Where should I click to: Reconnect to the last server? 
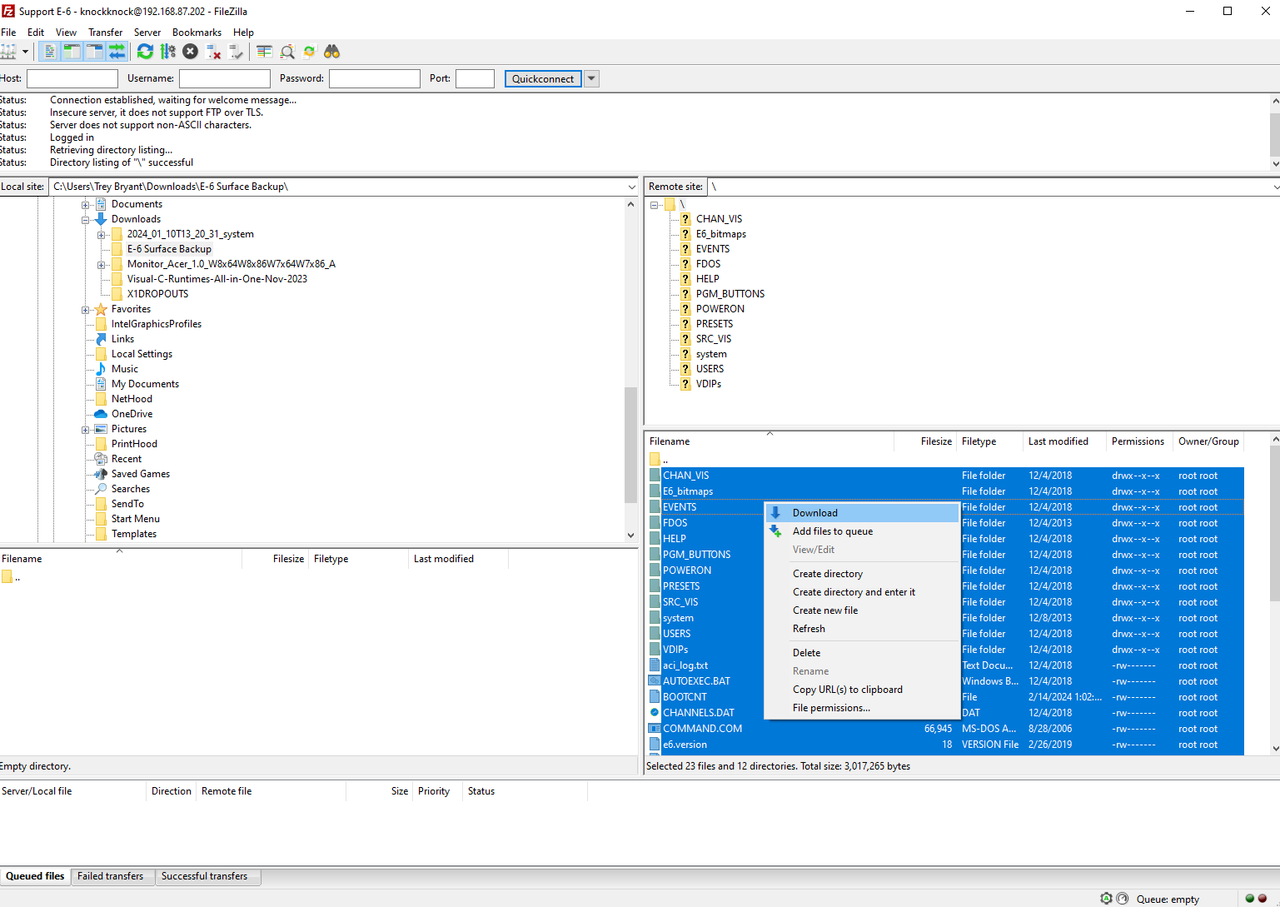(236, 51)
